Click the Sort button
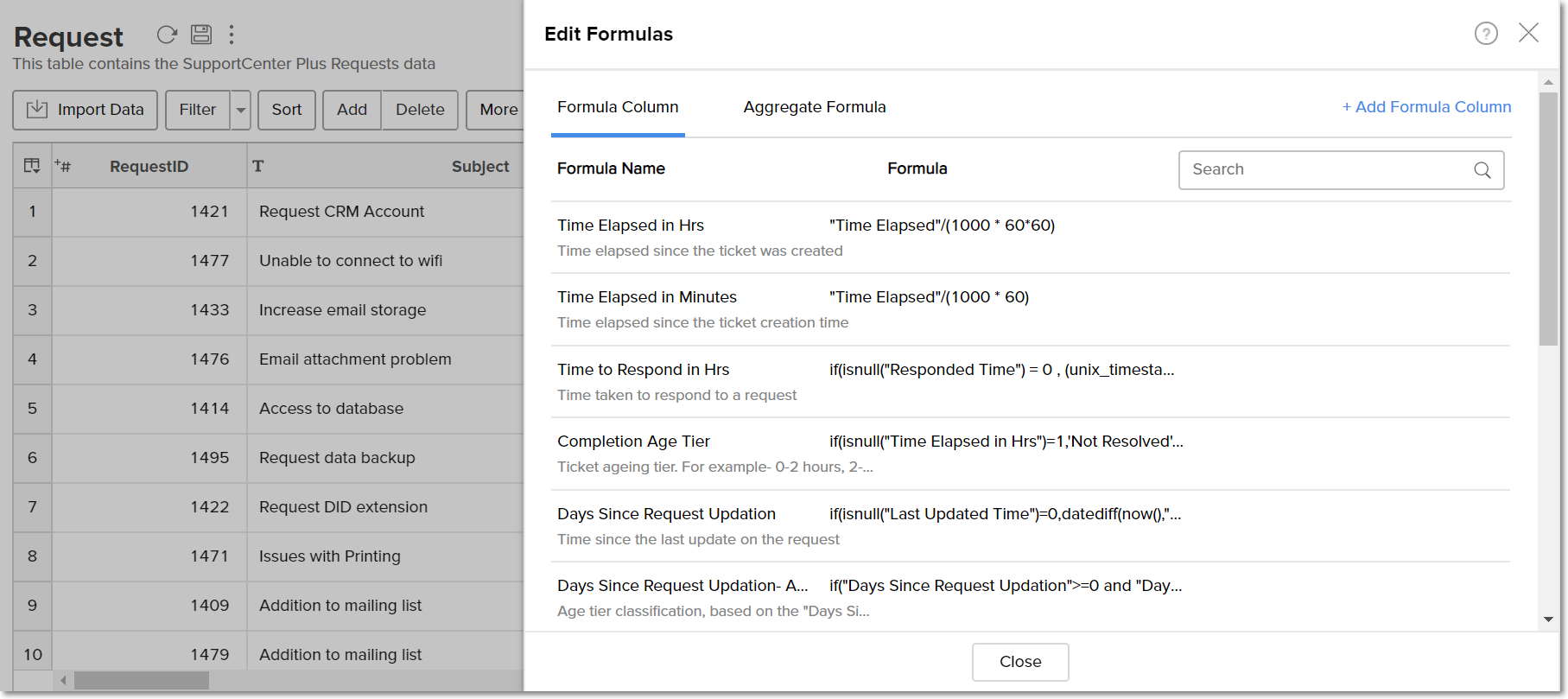The image size is (1568, 699). [287, 110]
